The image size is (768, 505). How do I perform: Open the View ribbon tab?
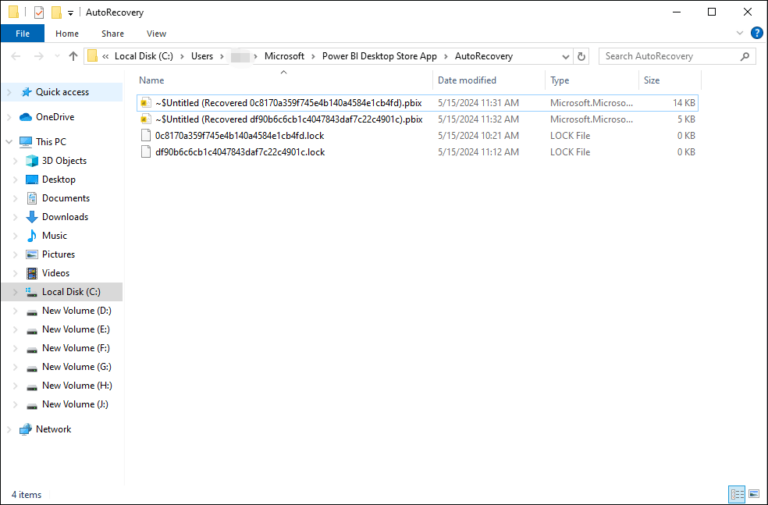[156, 33]
